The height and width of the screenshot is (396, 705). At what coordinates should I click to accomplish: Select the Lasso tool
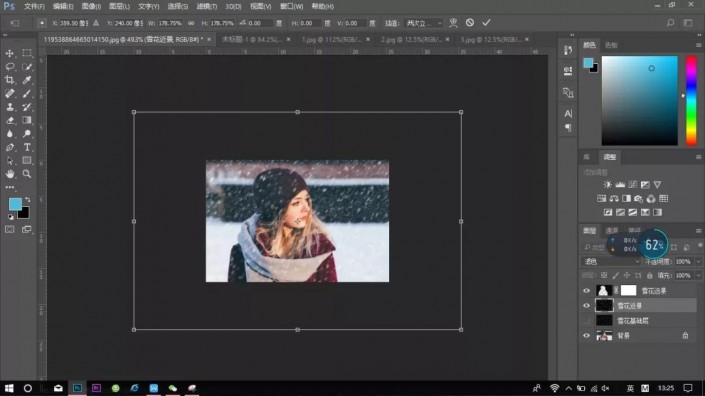tap(9, 67)
